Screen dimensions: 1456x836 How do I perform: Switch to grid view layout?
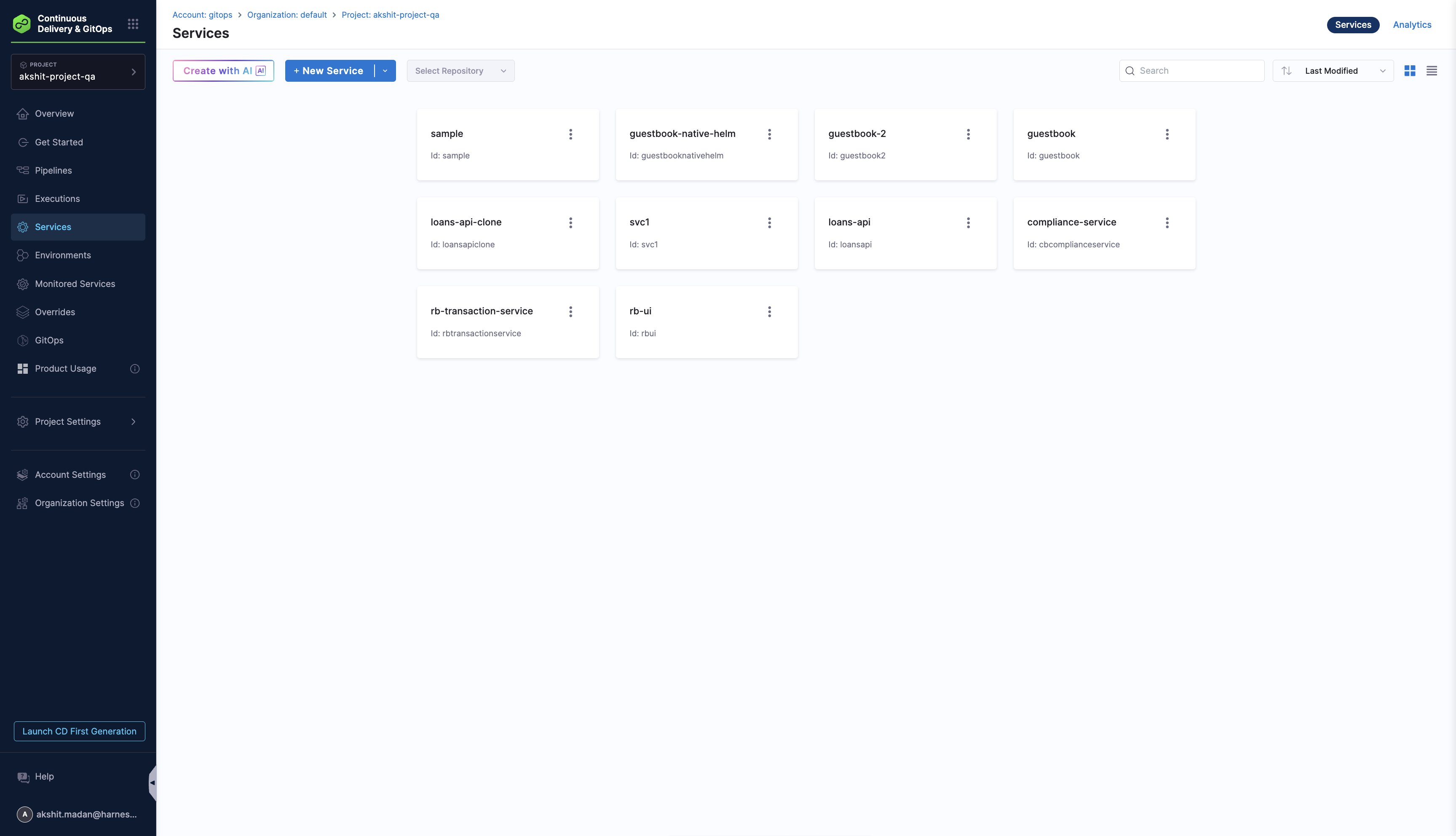tap(1410, 71)
